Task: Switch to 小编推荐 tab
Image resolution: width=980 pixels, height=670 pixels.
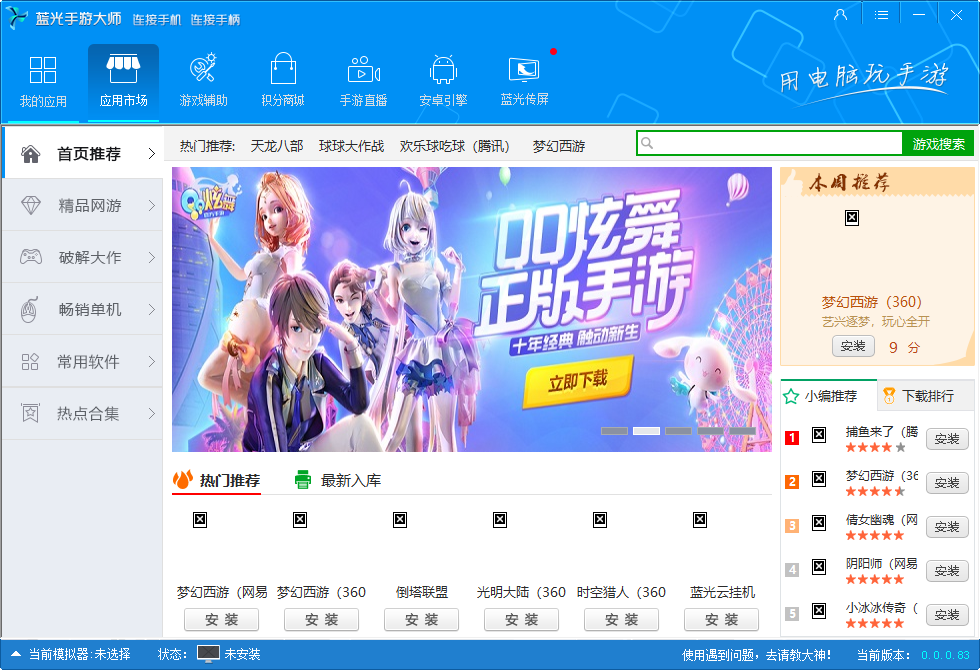Action: [x=829, y=396]
